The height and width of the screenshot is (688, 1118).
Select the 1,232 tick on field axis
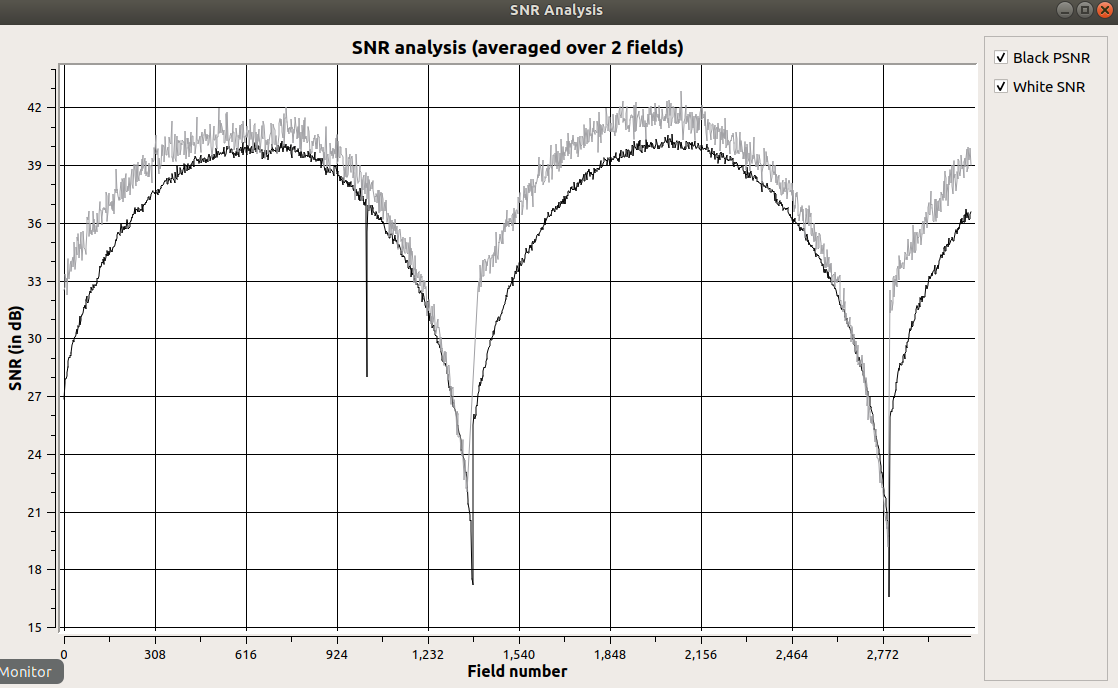pyautogui.click(x=428, y=655)
